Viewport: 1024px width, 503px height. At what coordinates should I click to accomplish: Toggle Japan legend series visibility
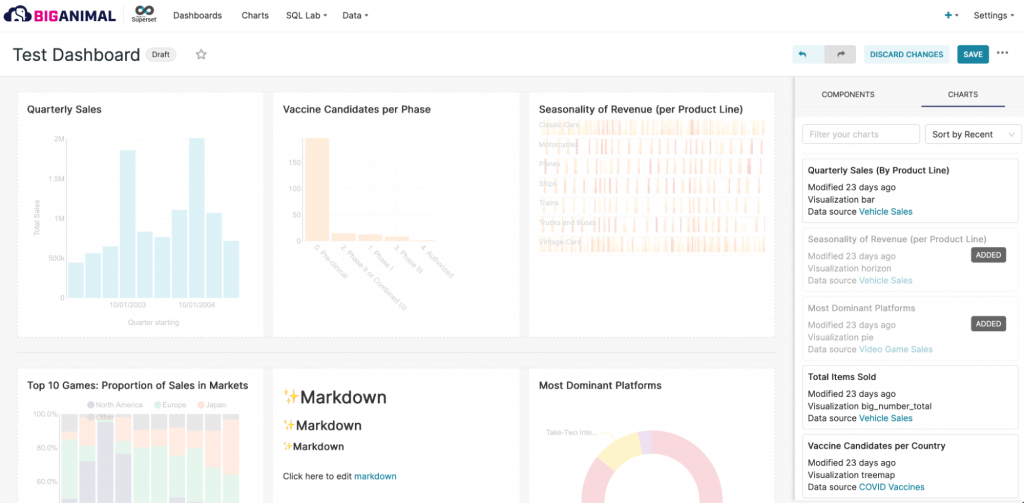[x=210, y=405]
